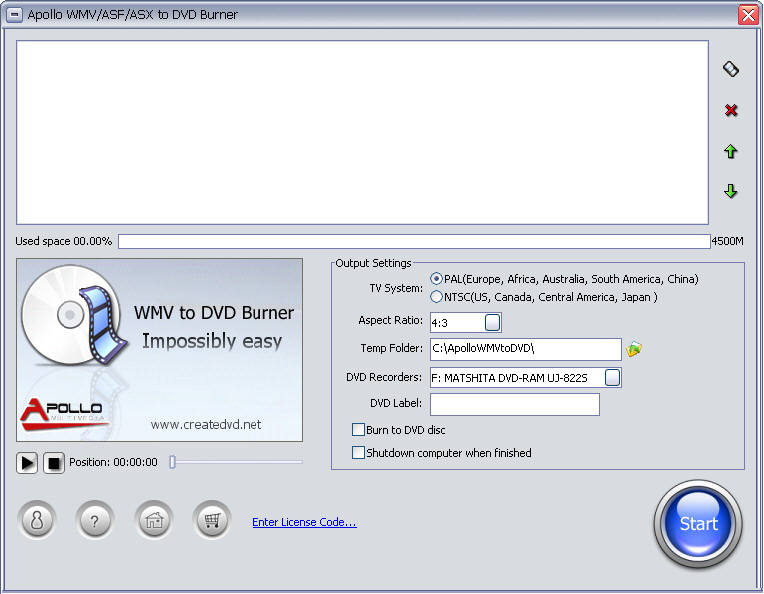
Task: Enable Shutdown computer when finished checkbox
Action: [x=358, y=453]
